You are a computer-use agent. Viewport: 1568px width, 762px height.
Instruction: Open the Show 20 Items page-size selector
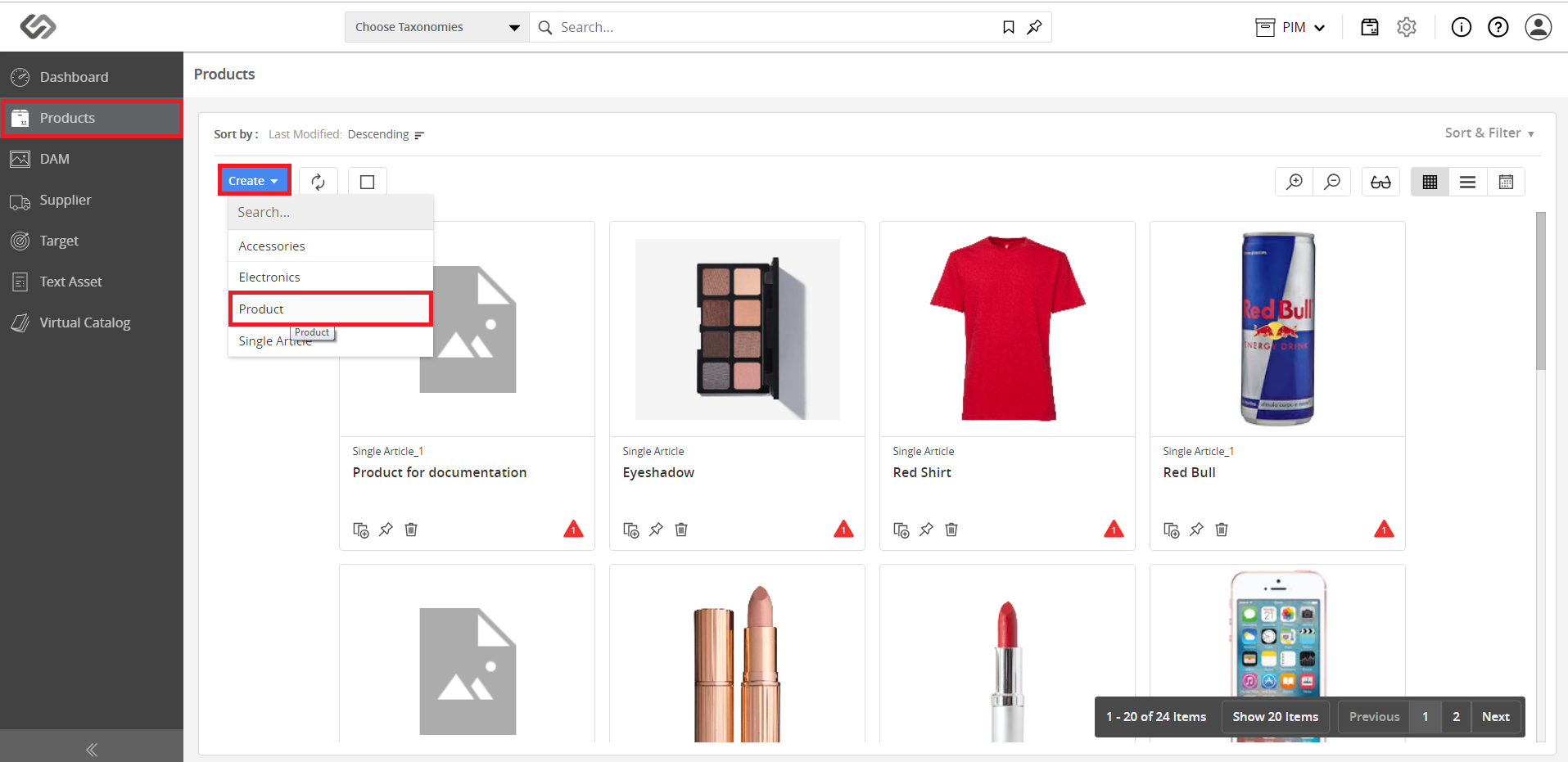pyautogui.click(x=1276, y=717)
